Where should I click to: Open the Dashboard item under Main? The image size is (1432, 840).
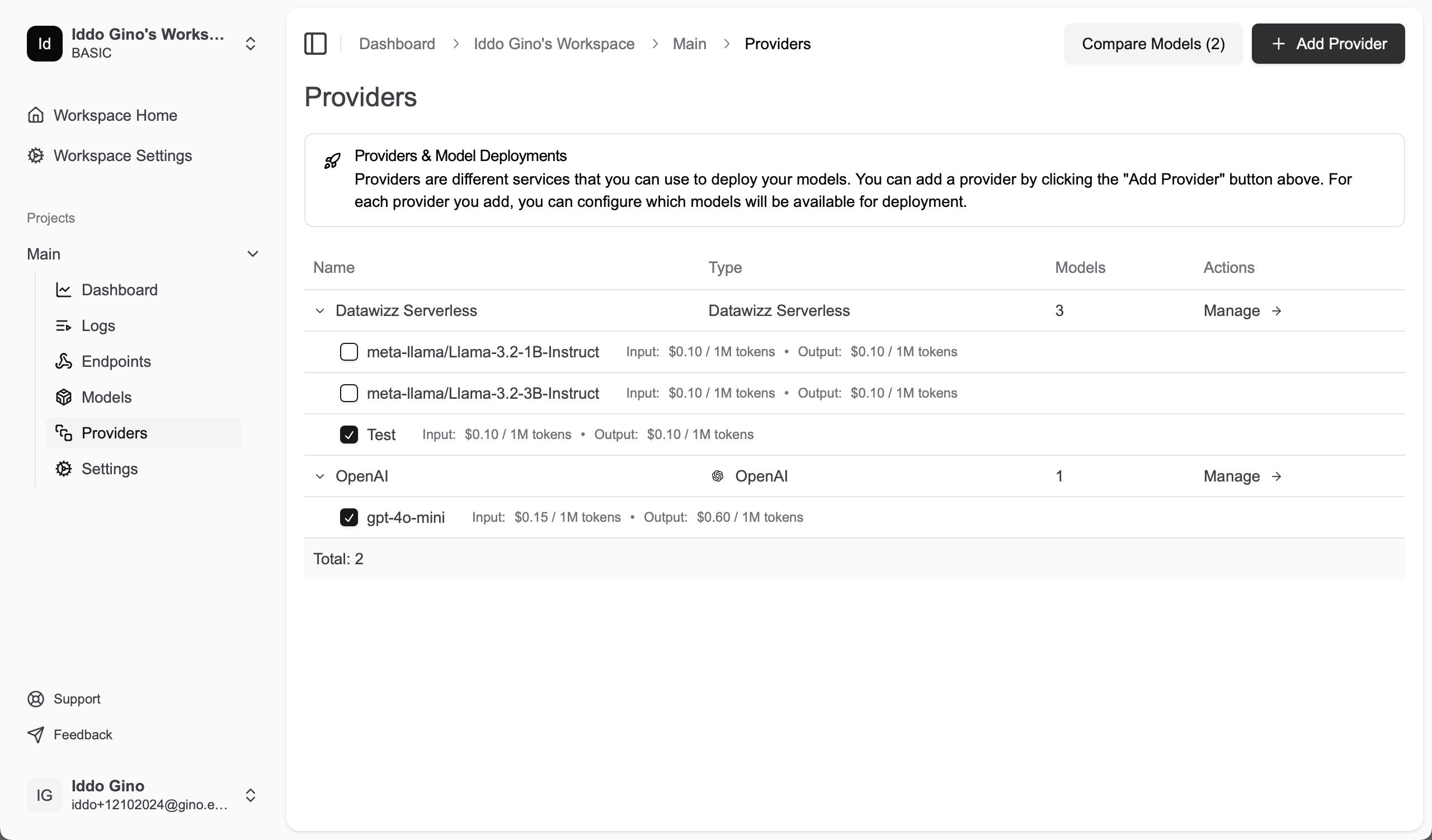pos(119,290)
